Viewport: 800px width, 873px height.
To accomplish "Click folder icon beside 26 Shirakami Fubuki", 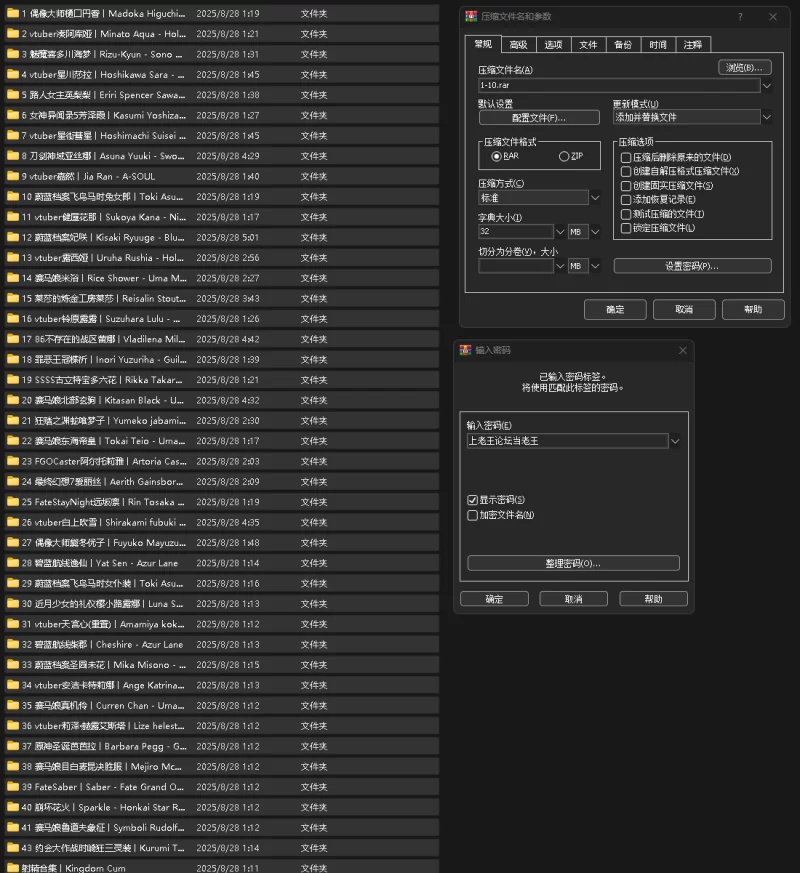I will (12, 522).
